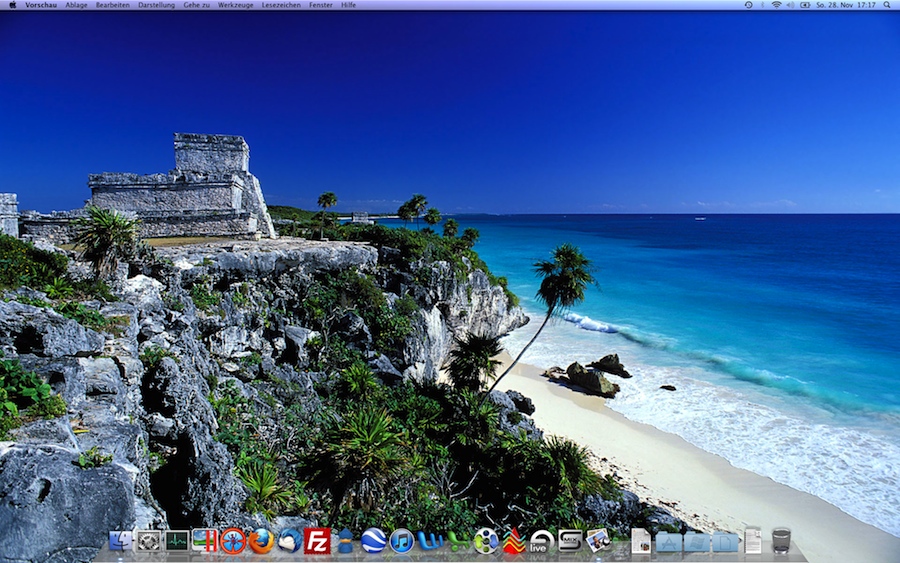Click the Preview app icon in dock
The image size is (900, 563).
[598, 541]
